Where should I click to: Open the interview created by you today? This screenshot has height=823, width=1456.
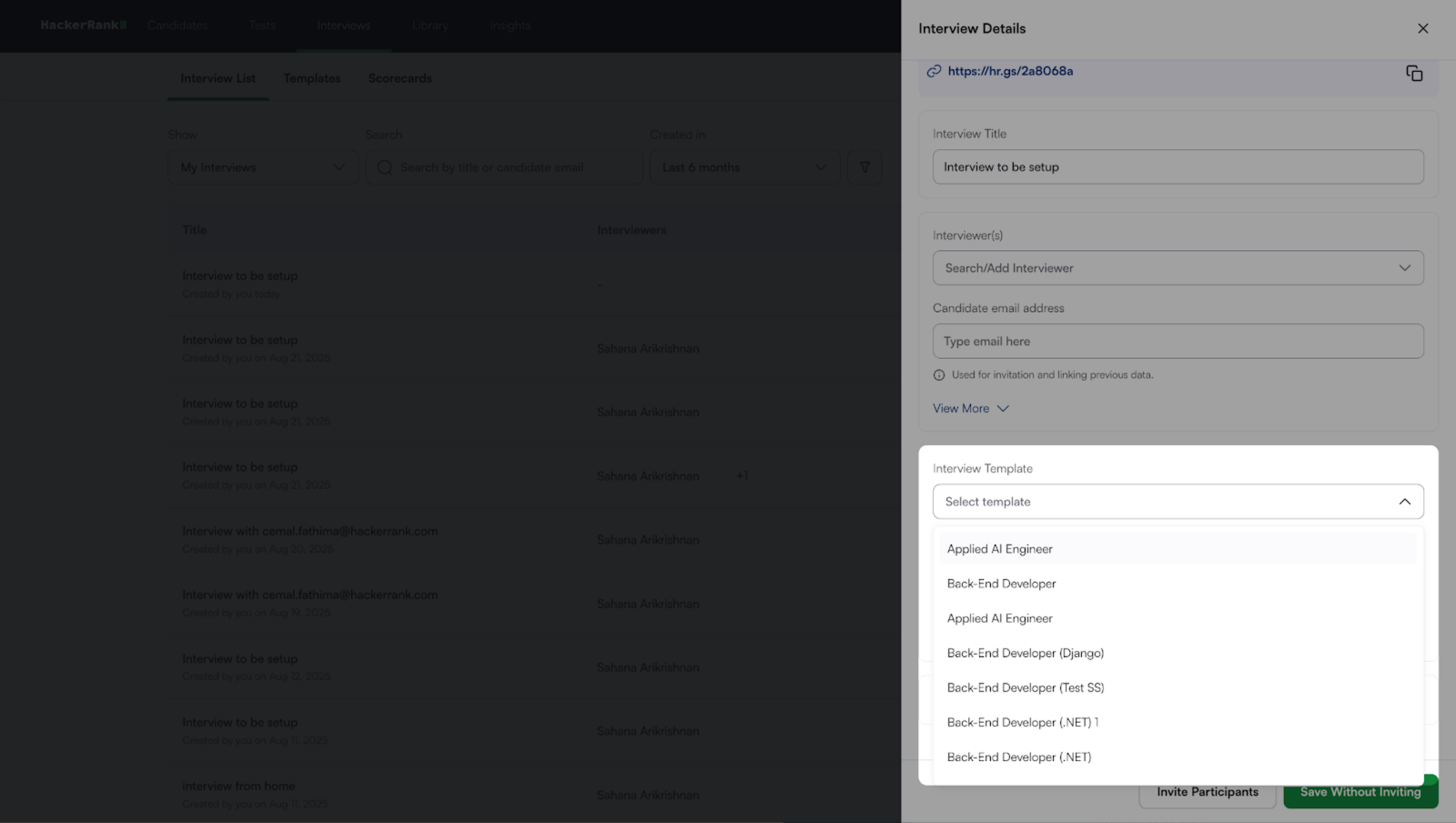pos(240,276)
